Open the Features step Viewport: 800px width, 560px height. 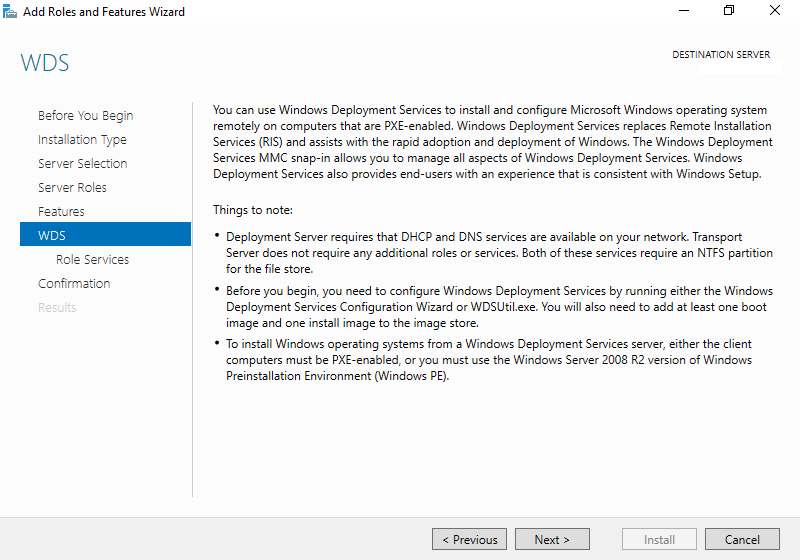tap(61, 212)
